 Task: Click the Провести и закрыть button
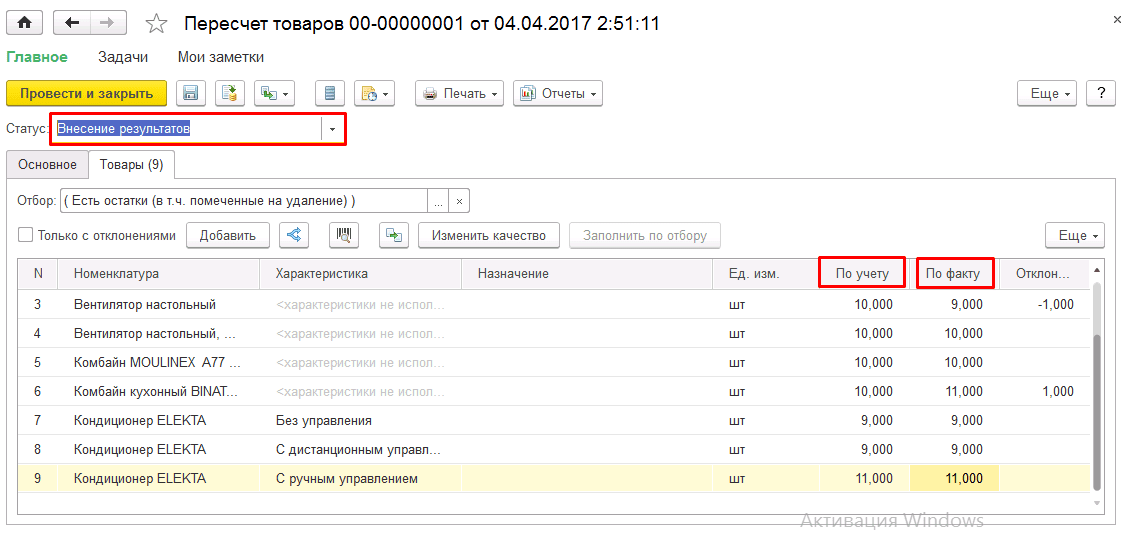click(87, 93)
